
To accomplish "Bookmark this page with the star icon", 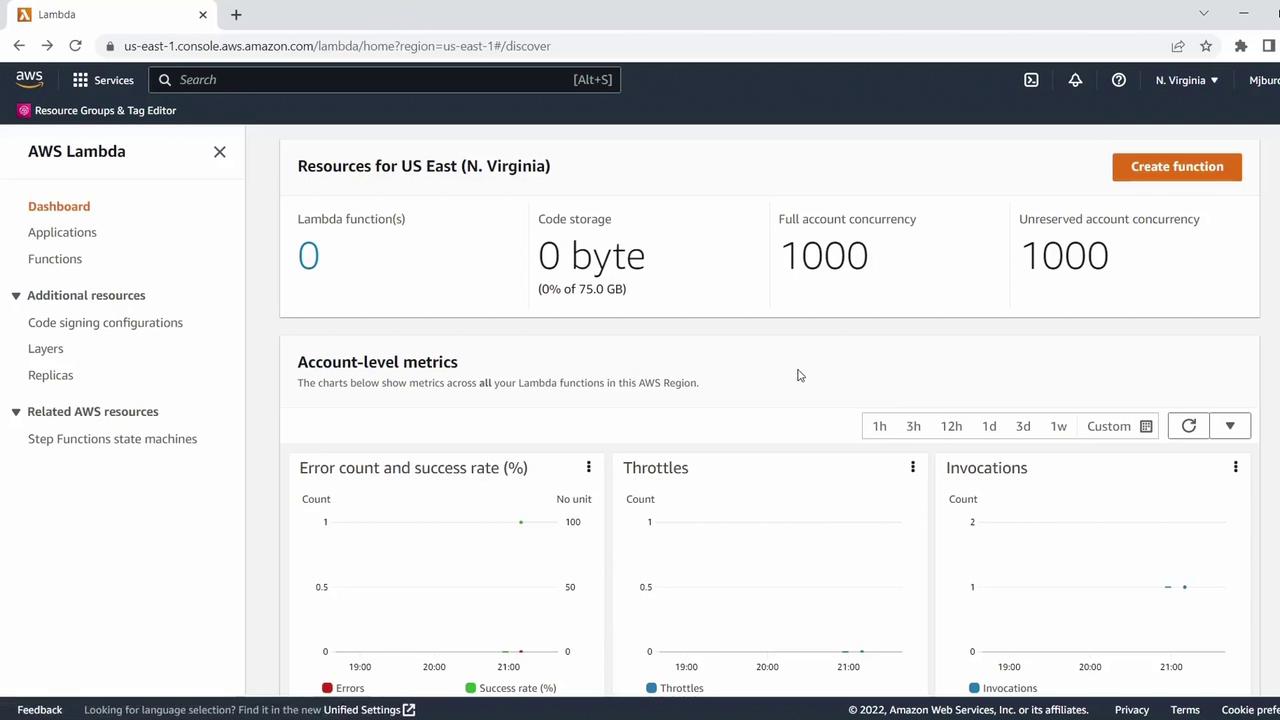I will [1206, 46].
